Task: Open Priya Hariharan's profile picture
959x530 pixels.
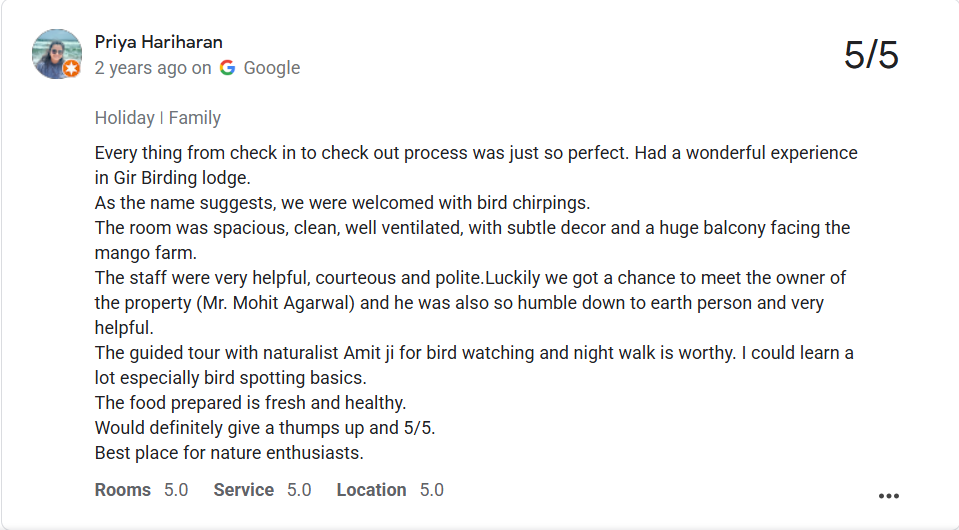Action: [56, 54]
